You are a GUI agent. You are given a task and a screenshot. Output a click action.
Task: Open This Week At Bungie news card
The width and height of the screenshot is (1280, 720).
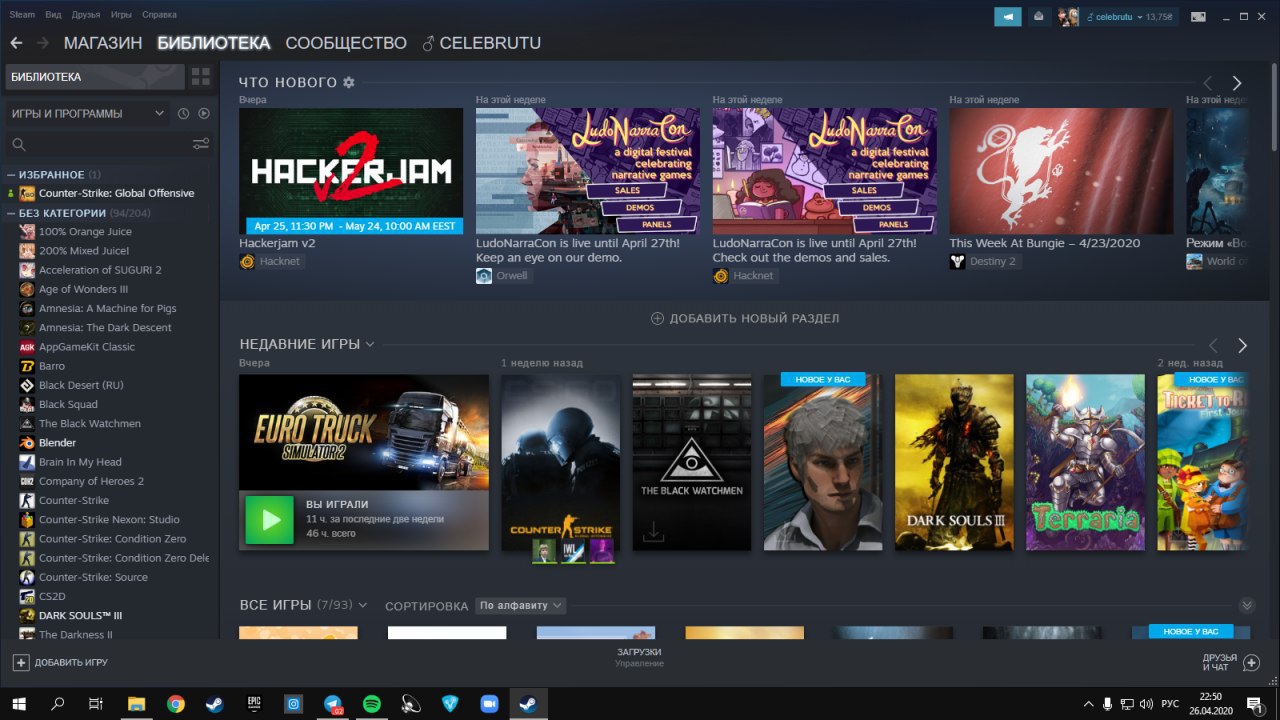1061,171
